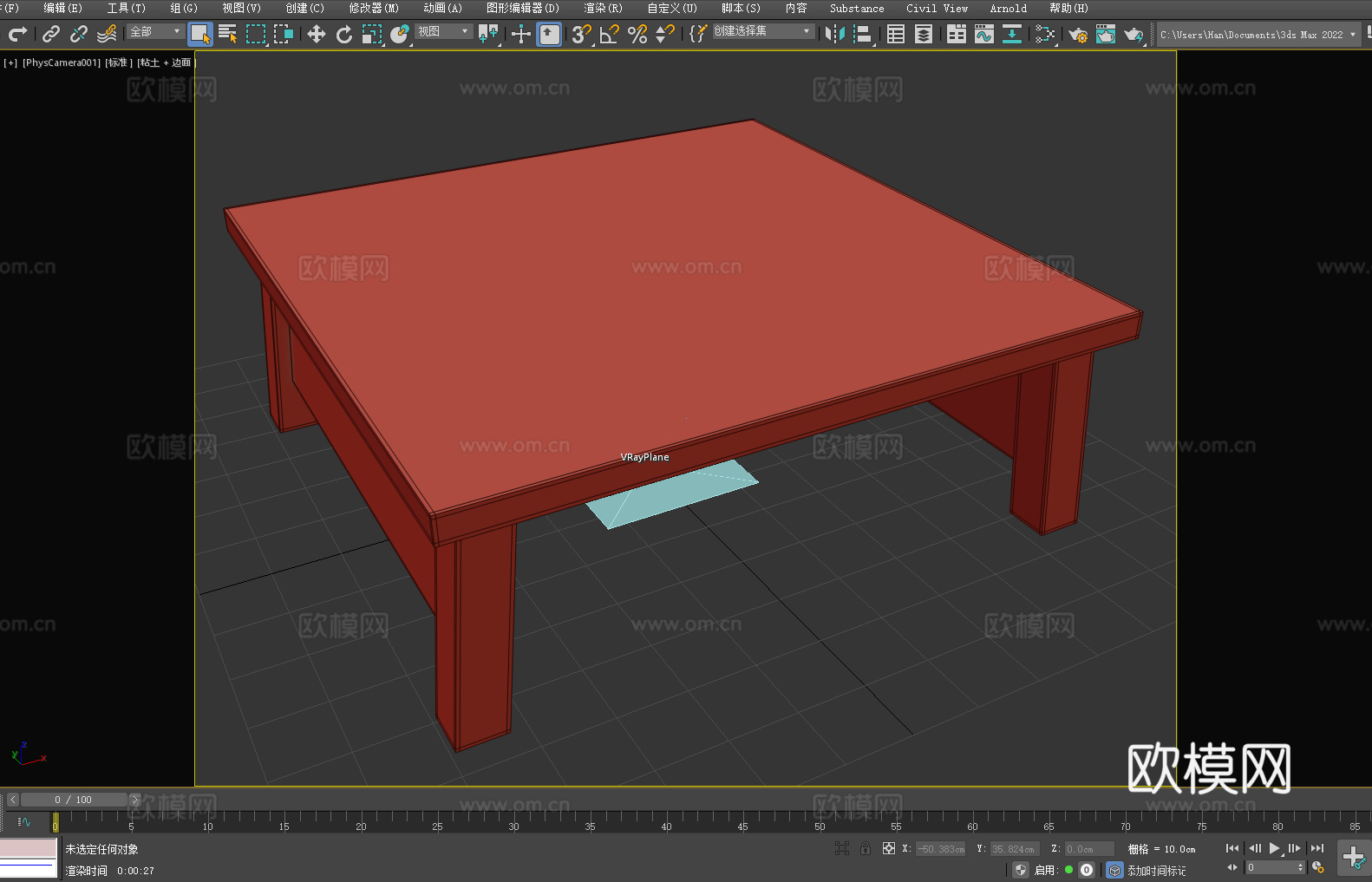Select the Scale tool
This screenshot has height=882, width=1372.
coord(372,34)
